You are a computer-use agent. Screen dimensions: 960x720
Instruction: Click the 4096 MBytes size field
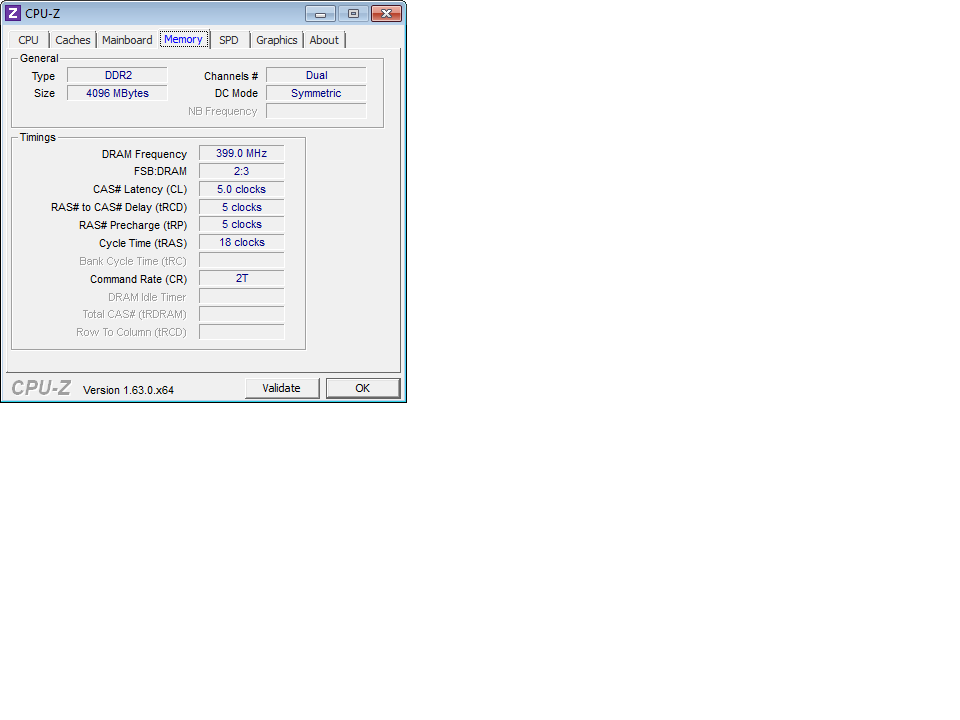tap(118, 93)
